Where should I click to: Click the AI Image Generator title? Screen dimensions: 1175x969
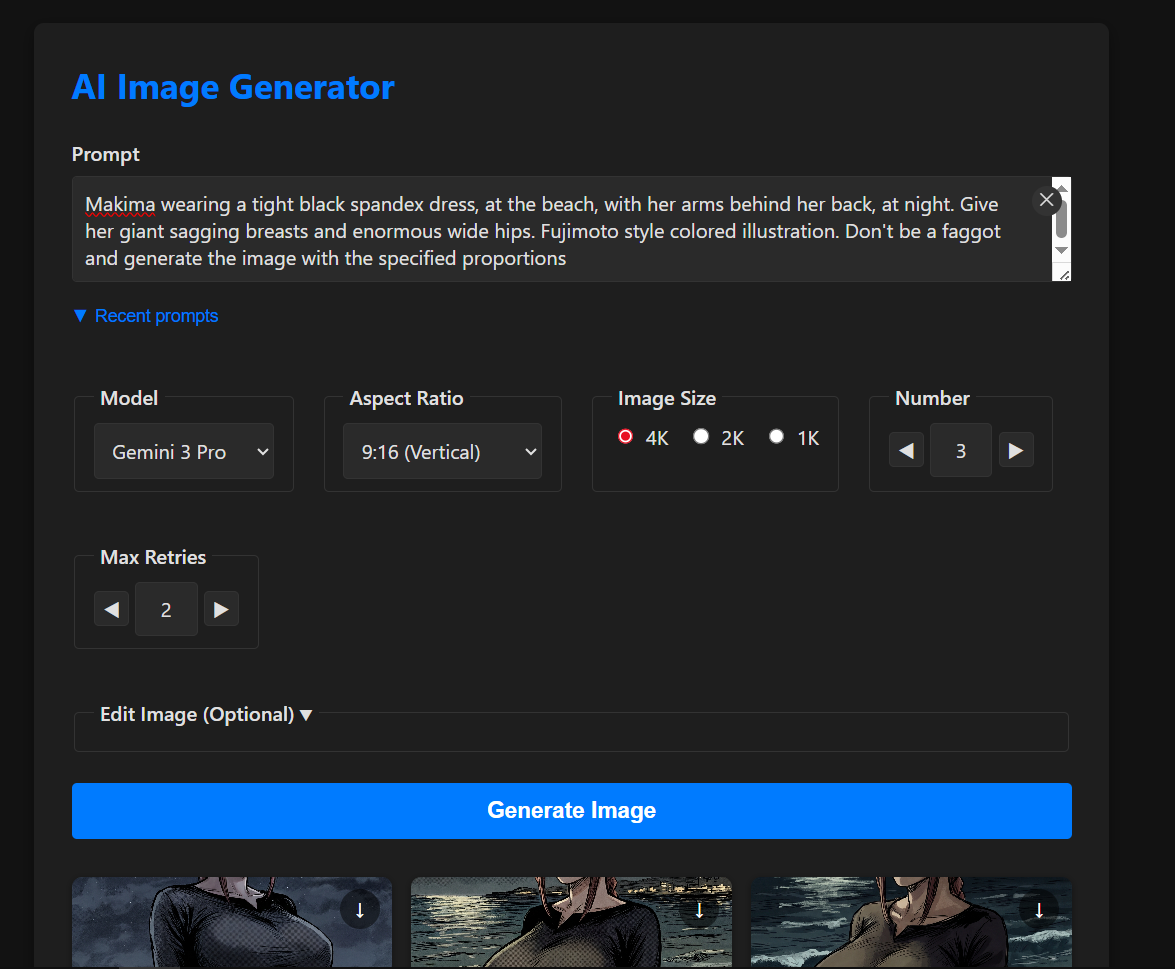point(233,88)
